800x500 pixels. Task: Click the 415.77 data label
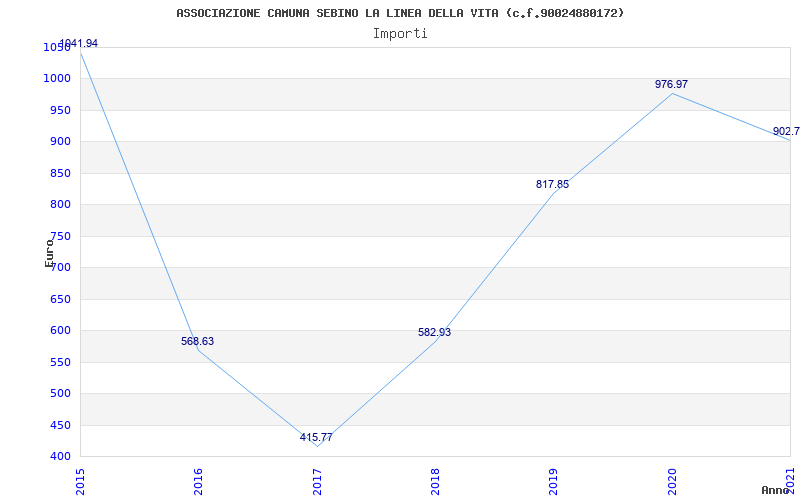[x=316, y=437]
